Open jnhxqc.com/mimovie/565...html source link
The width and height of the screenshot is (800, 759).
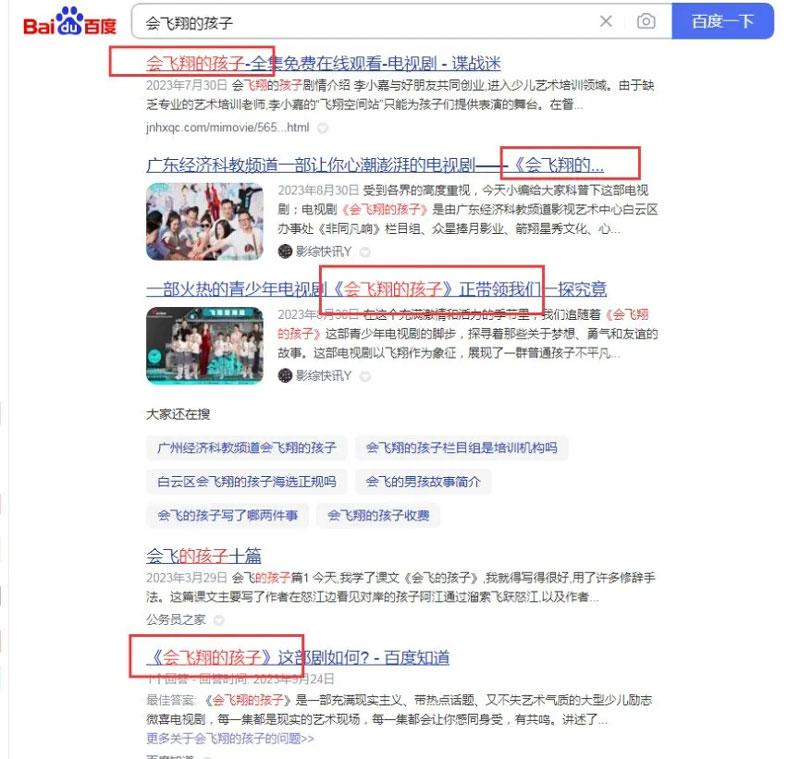pyautogui.click(x=228, y=128)
